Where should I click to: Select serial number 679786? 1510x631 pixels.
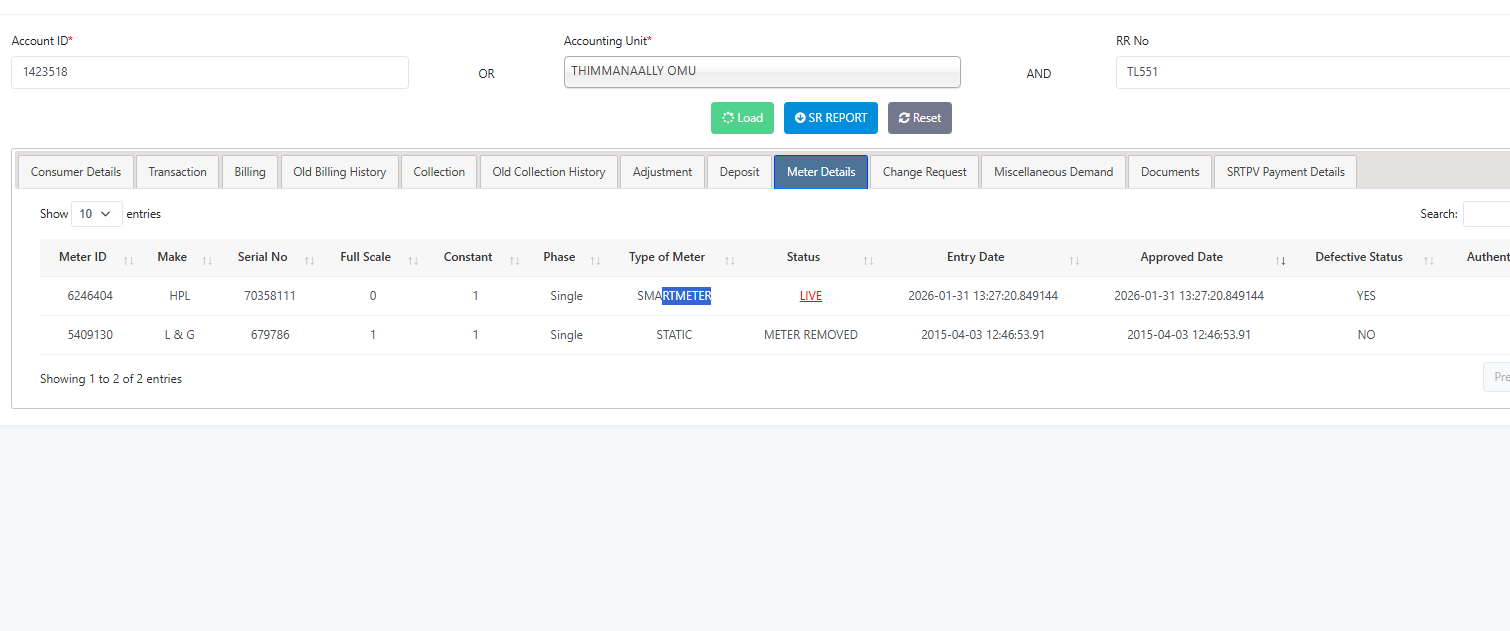(270, 335)
